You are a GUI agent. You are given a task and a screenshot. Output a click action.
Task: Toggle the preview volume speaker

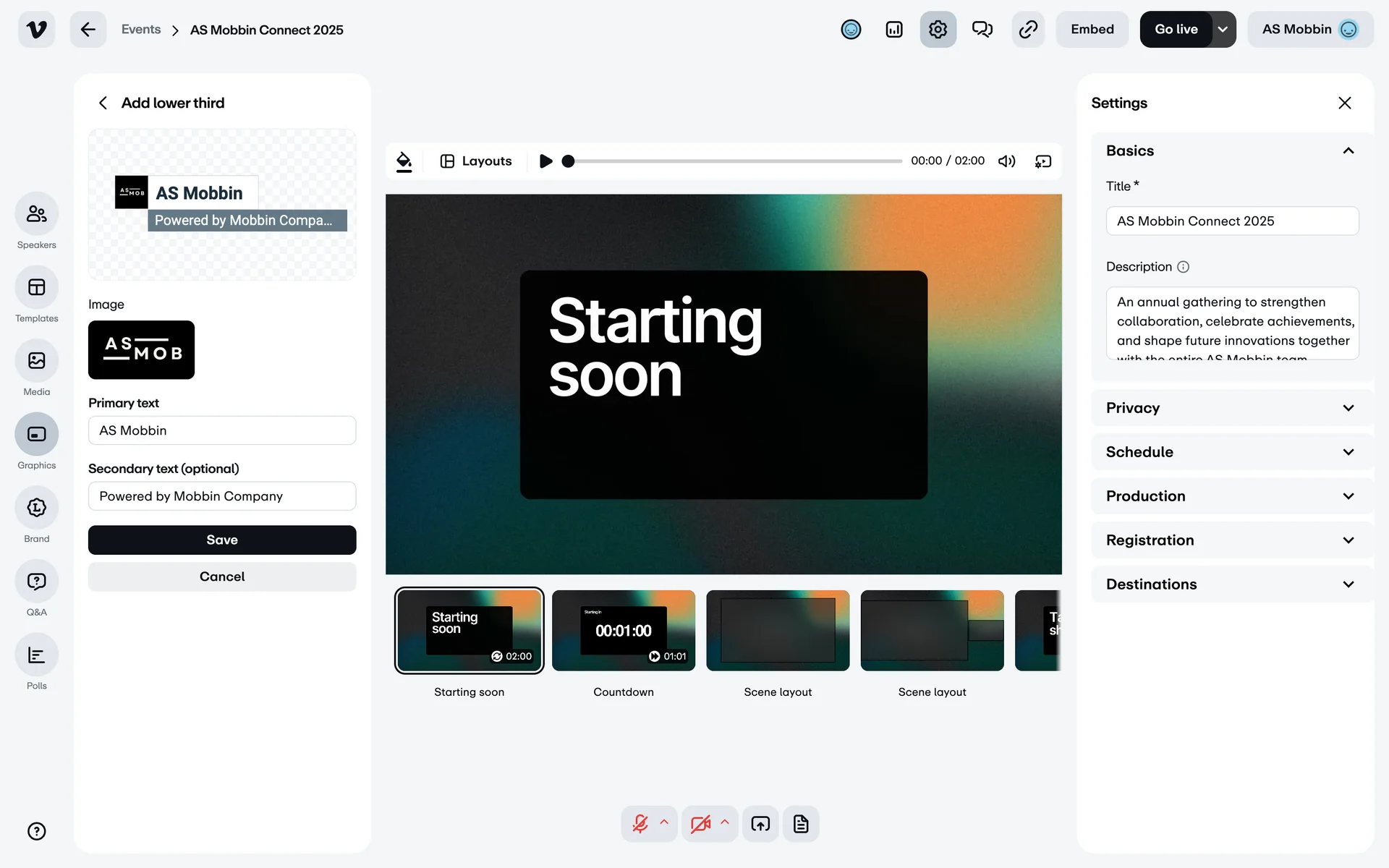pyautogui.click(x=1007, y=161)
